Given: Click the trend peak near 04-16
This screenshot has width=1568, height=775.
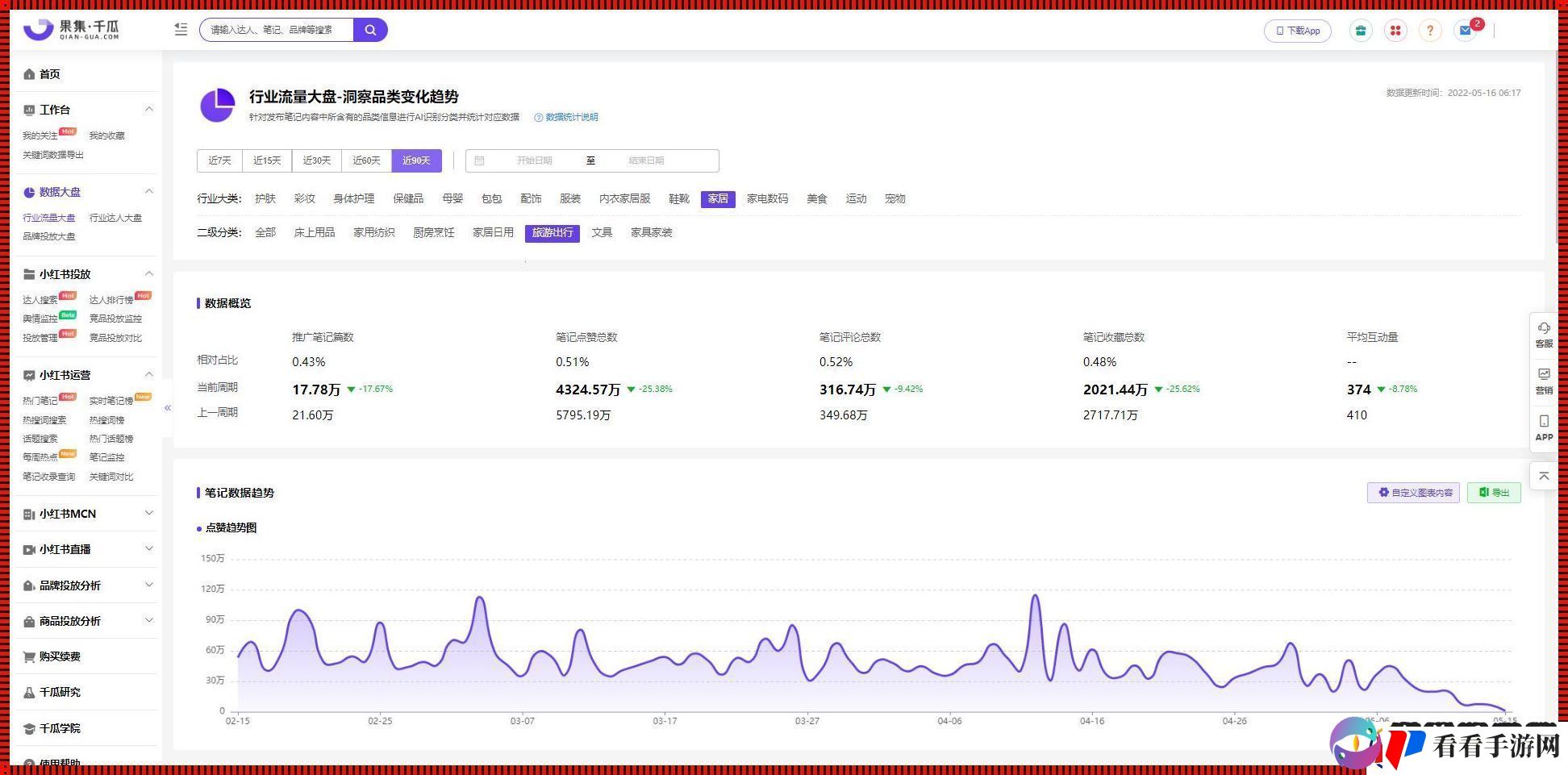Looking at the screenshot, I should 1092,651.
